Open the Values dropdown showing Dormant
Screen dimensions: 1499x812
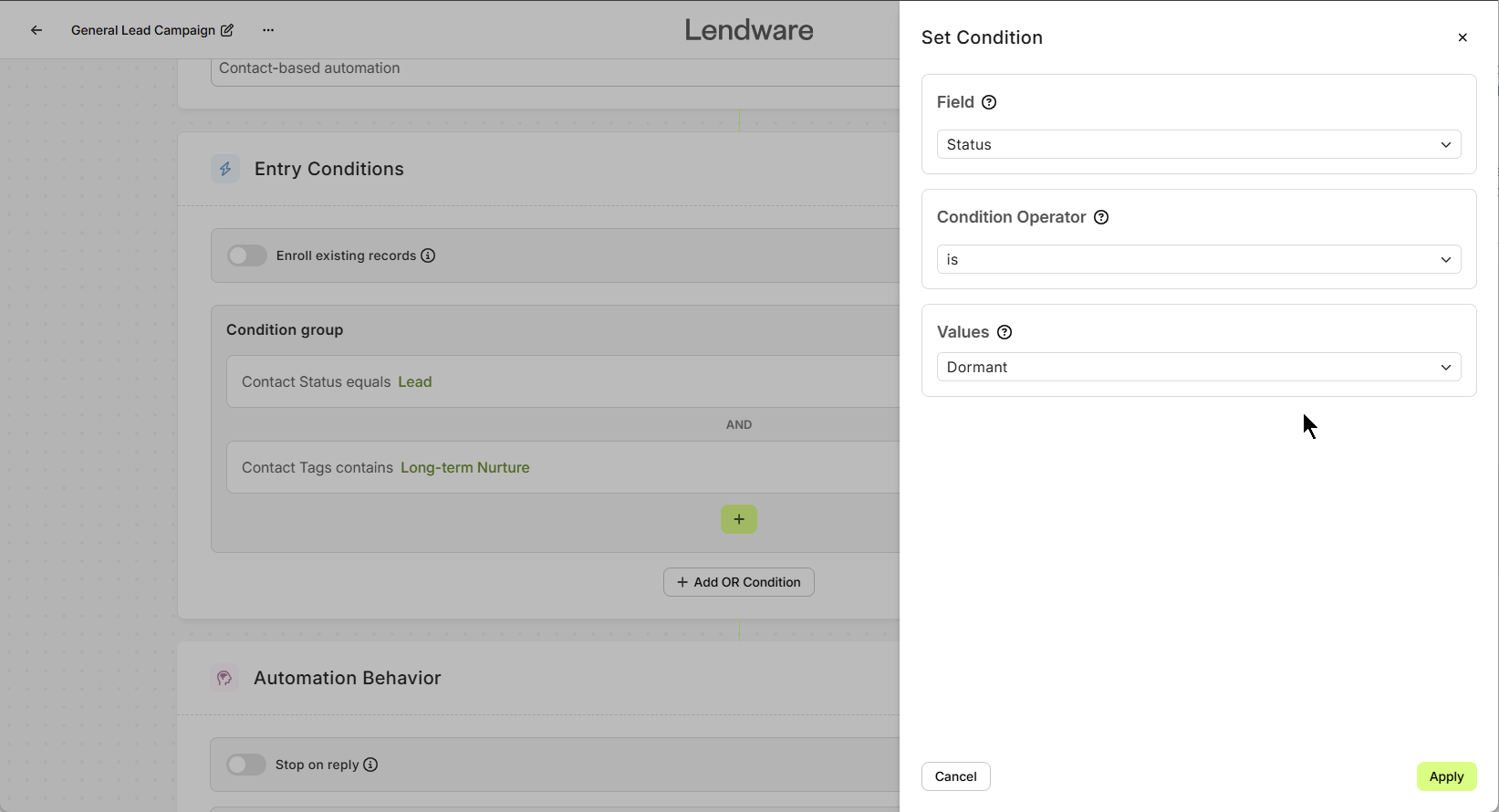pyautogui.click(x=1198, y=367)
